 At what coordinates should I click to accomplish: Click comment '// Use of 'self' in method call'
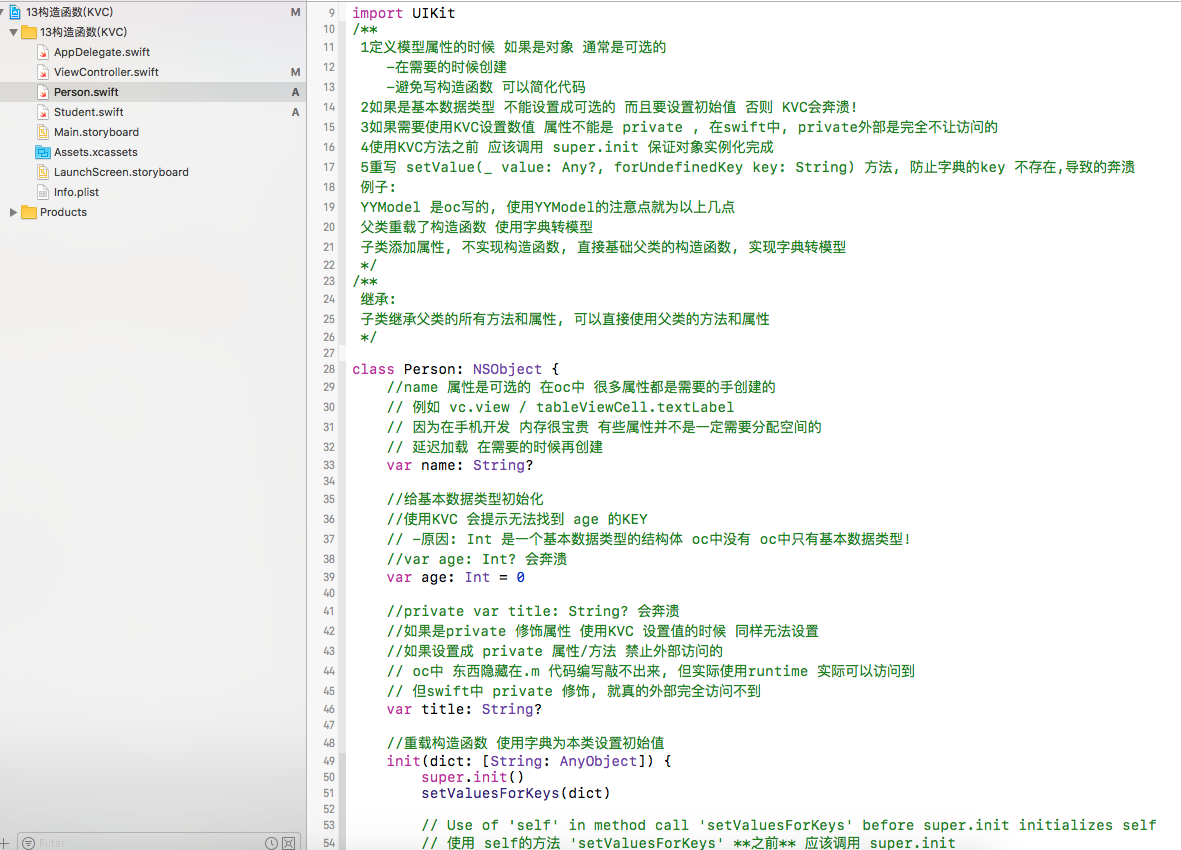point(789,825)
